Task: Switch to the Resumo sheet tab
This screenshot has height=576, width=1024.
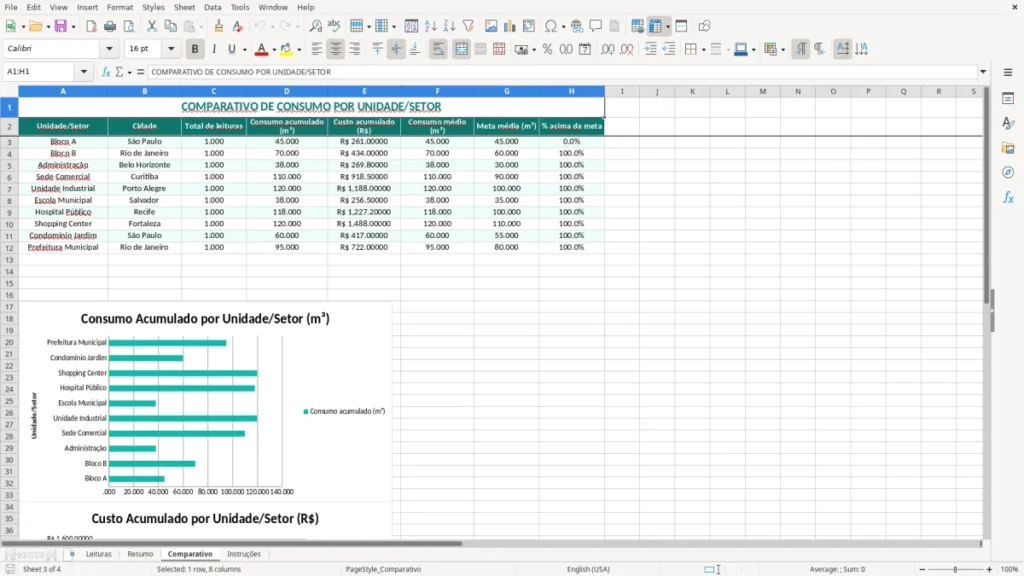Action: click(140, 554)
